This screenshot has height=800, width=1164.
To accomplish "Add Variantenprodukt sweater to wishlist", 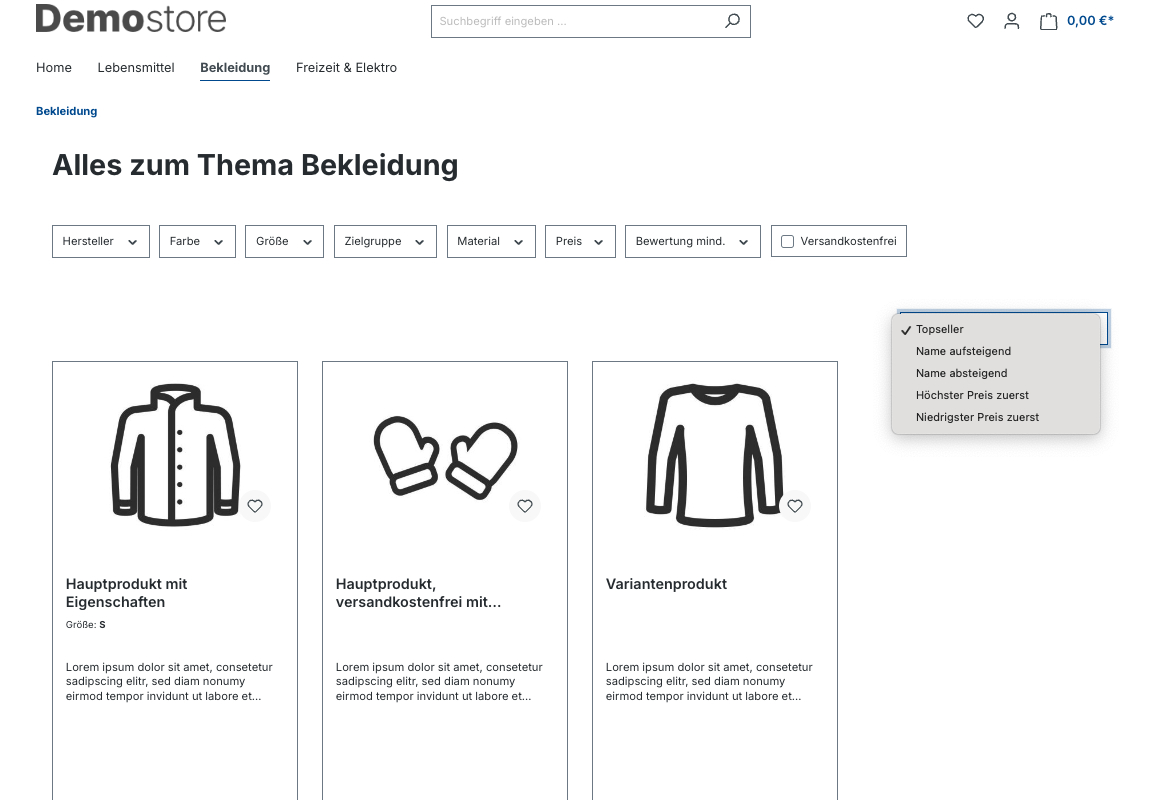I will point(795,506).
